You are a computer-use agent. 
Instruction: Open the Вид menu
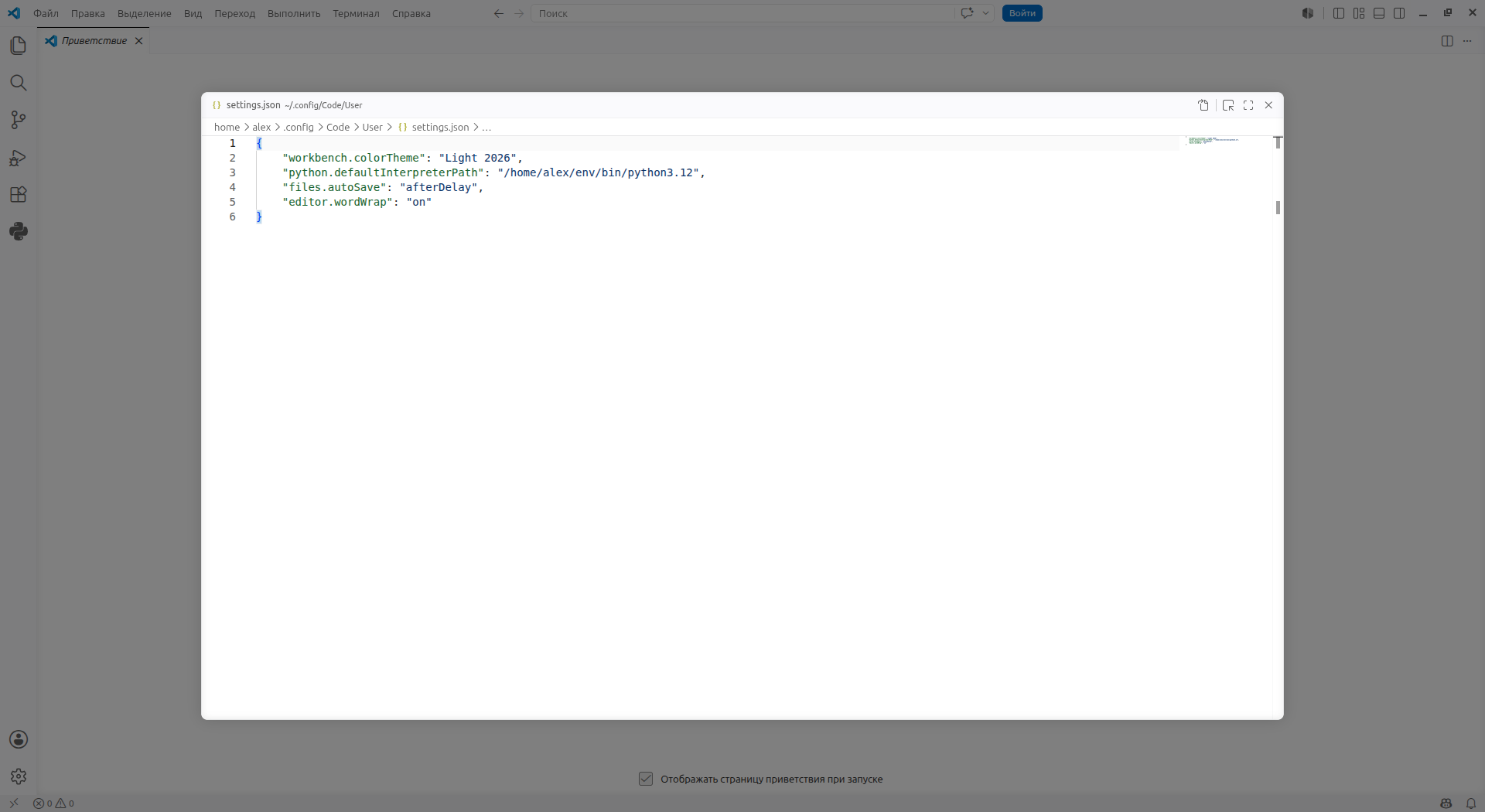tap(193, 13)
